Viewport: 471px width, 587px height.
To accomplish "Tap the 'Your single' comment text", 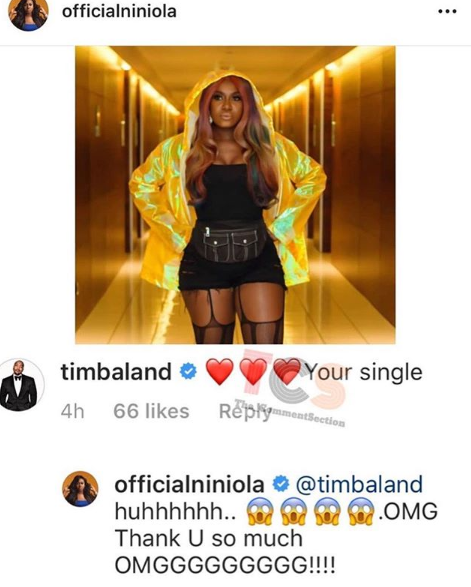I will [x=364, y=372].
